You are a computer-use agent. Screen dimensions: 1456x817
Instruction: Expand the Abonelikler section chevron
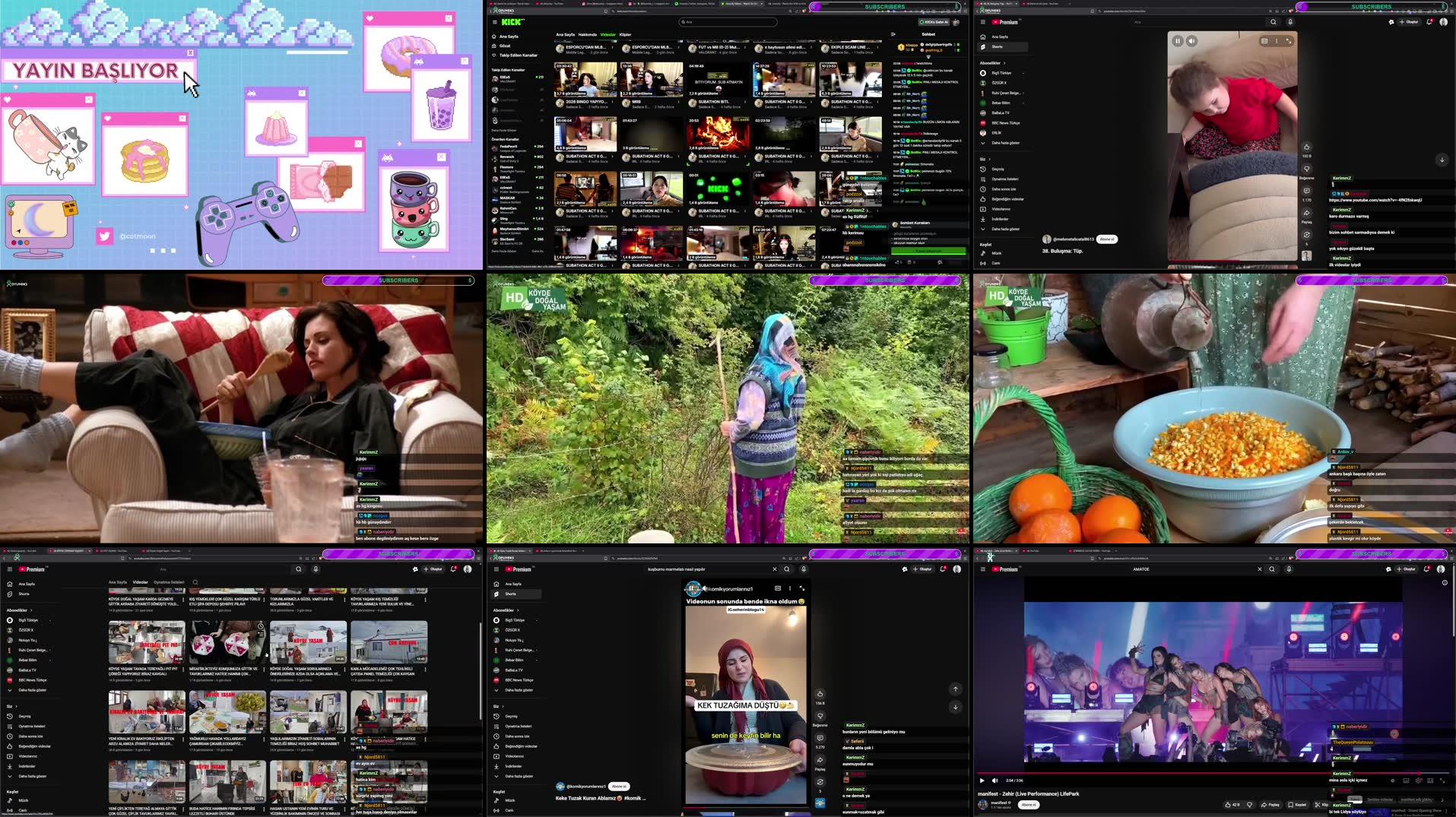click(x=518, y=610)
